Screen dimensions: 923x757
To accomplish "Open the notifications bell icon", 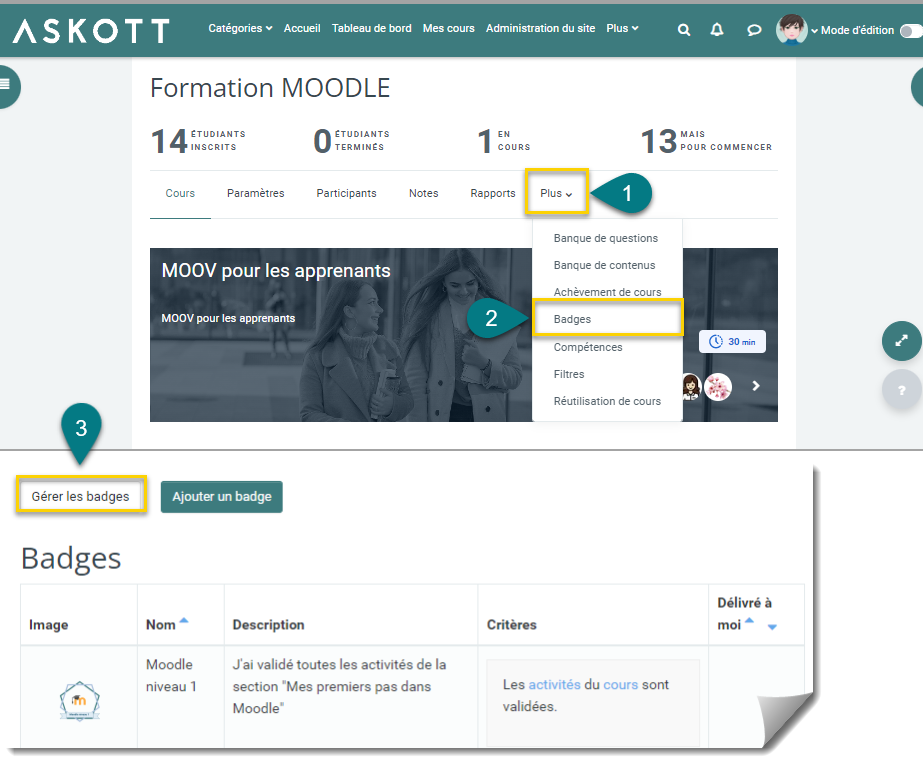I will [x=716, y=30].
